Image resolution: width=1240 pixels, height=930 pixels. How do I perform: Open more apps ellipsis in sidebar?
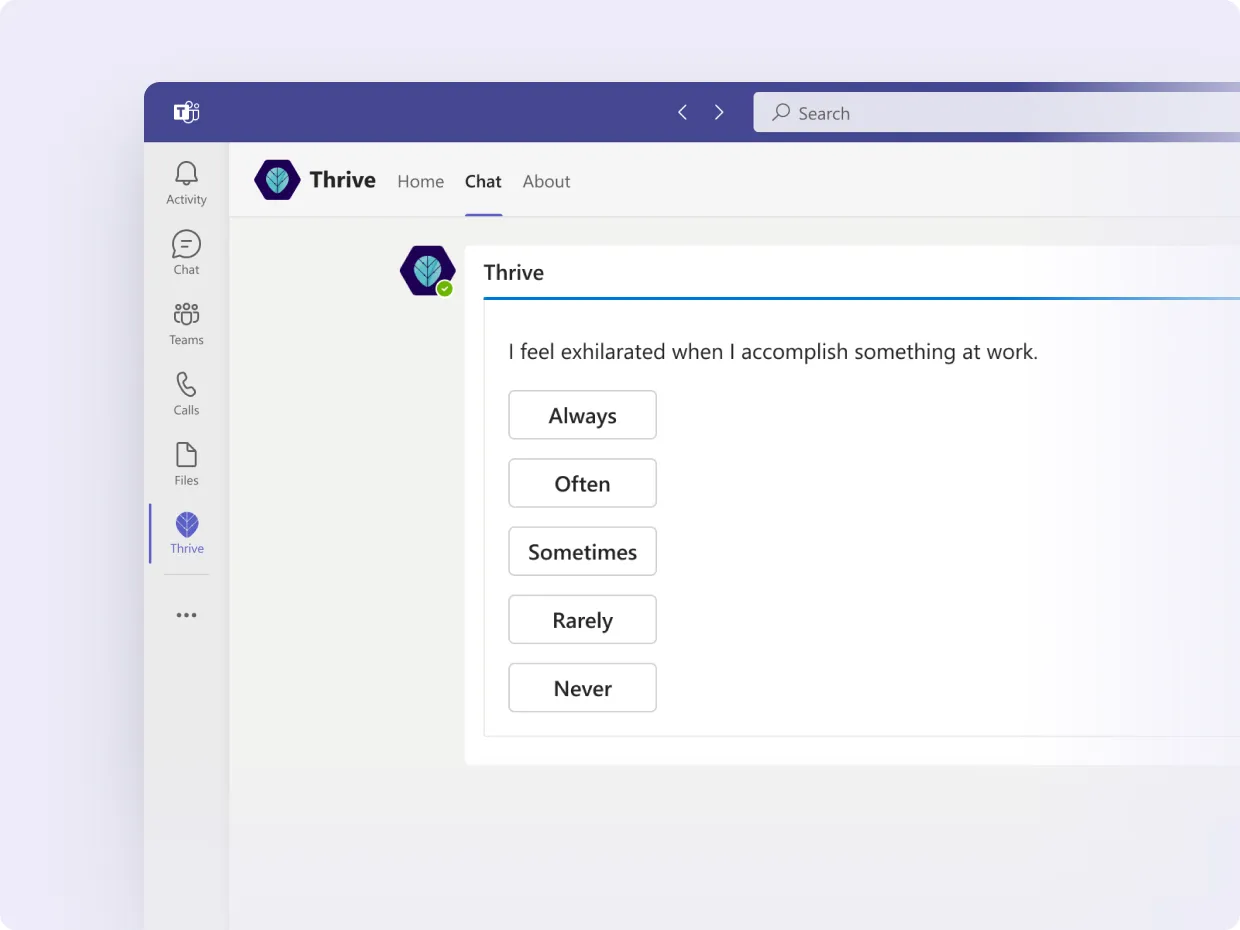pyautogui.click(x=186, y=615)
